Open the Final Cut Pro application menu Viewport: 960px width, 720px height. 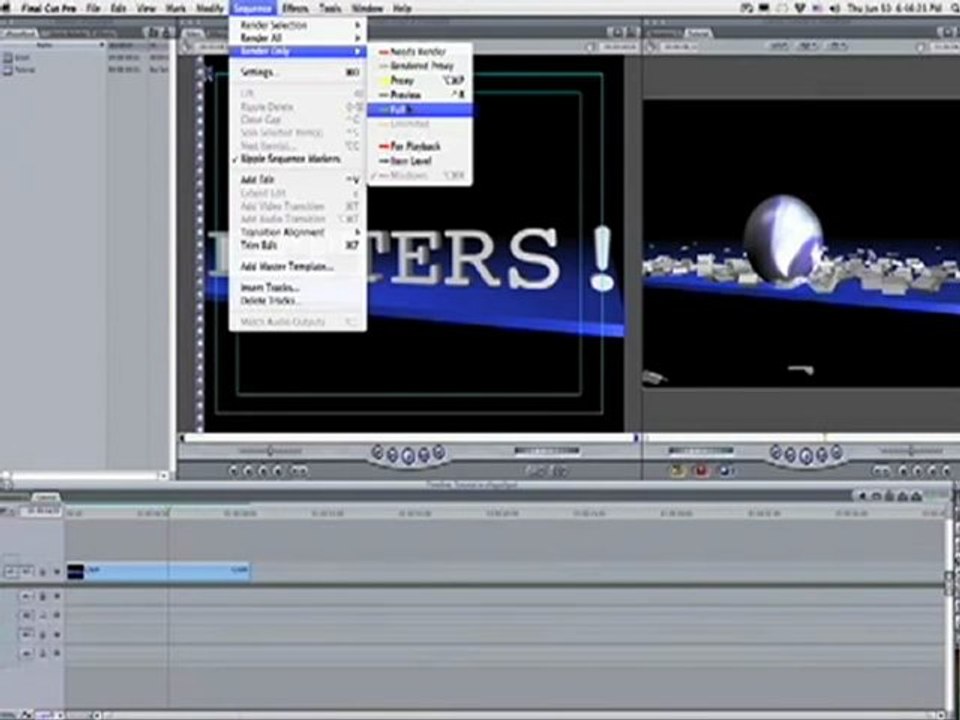(x=49, y=8)
